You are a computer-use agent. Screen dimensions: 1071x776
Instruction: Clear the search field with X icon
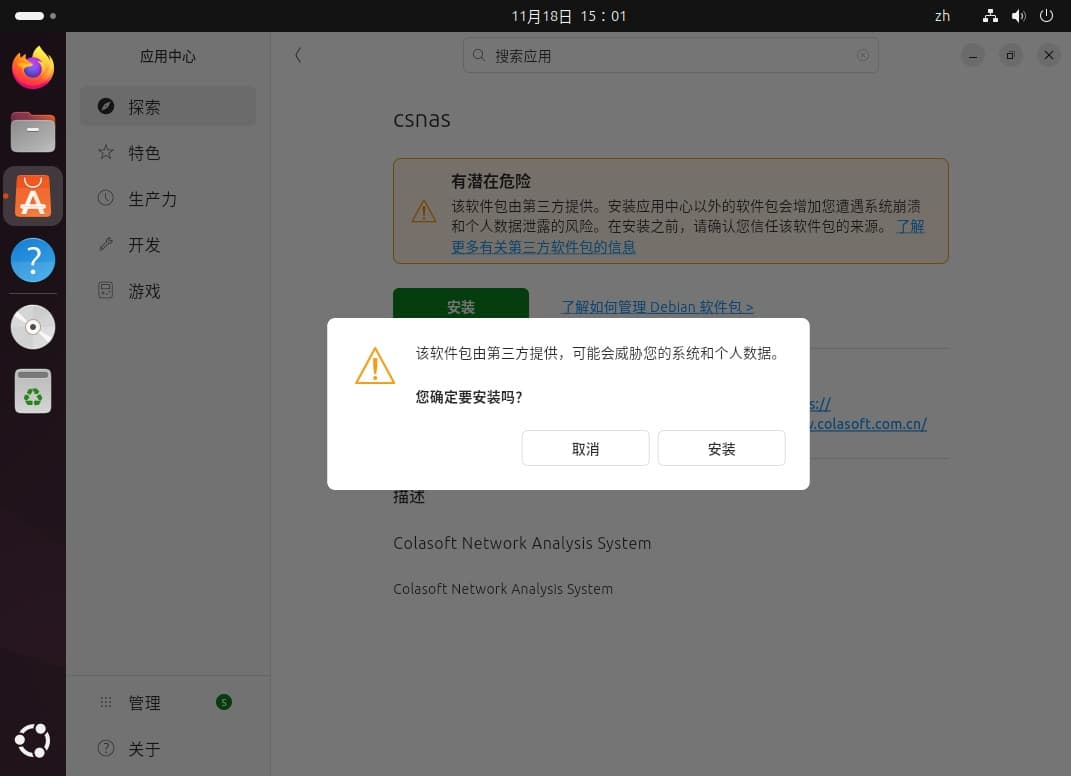click(863, 56)
